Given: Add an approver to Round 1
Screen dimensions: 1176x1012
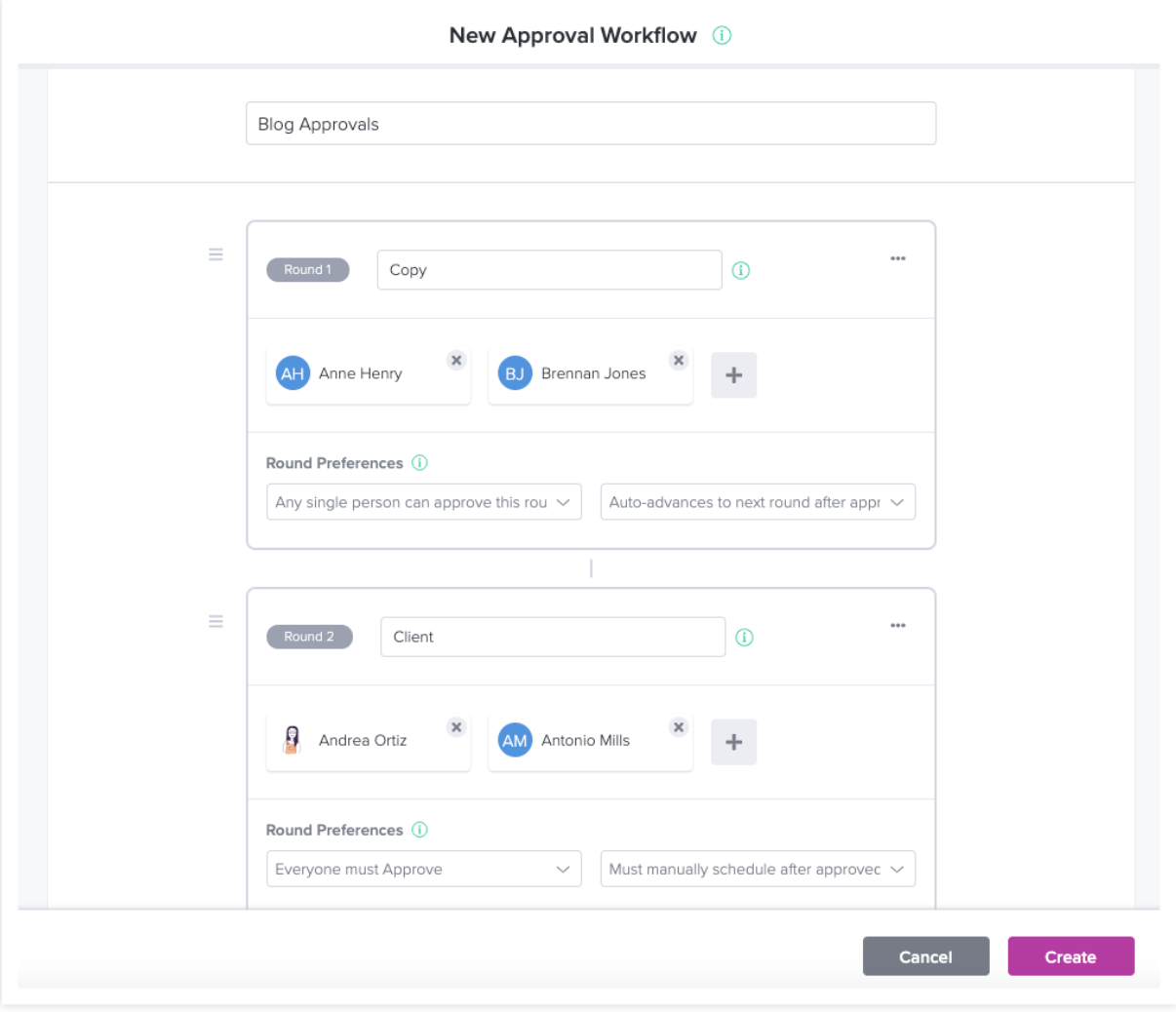Looking at the screenshot, I should coord(733,375).
